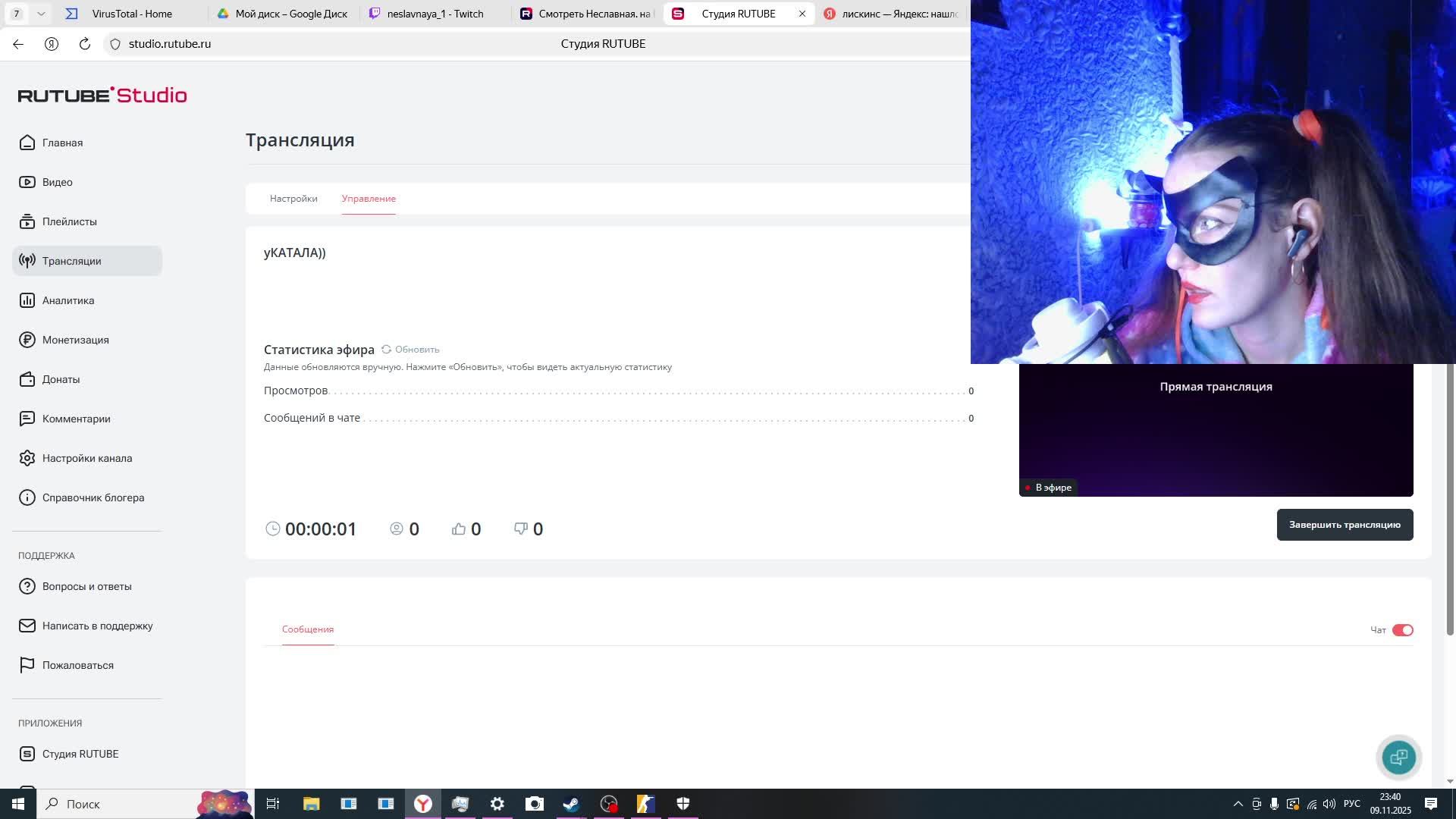This screenshot has height=819, width=1456.
Task: Show hidden system tray icons
Action: click(x=1238, y=804)
